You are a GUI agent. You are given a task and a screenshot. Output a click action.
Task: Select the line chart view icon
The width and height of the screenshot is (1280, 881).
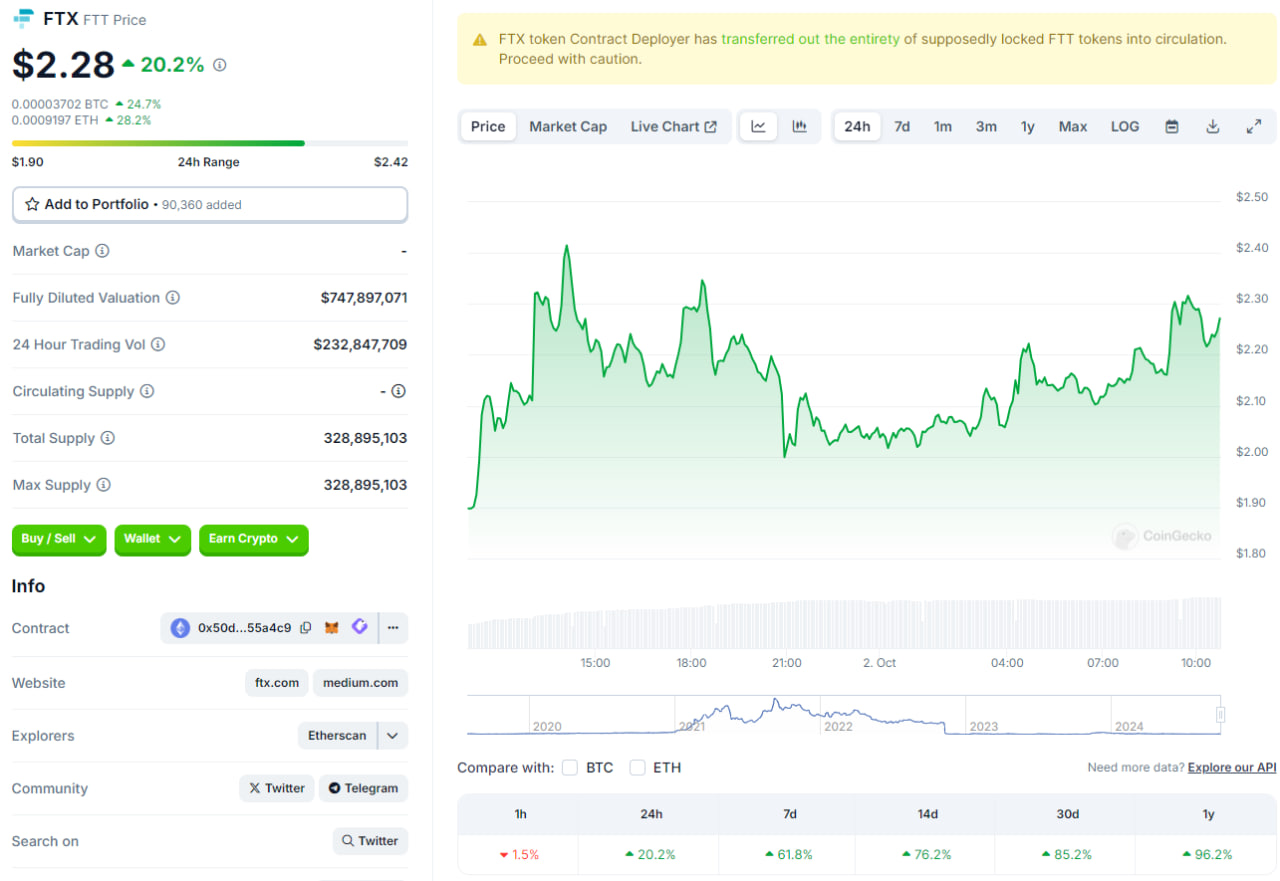pyautogui.click(x=759, y=127)
